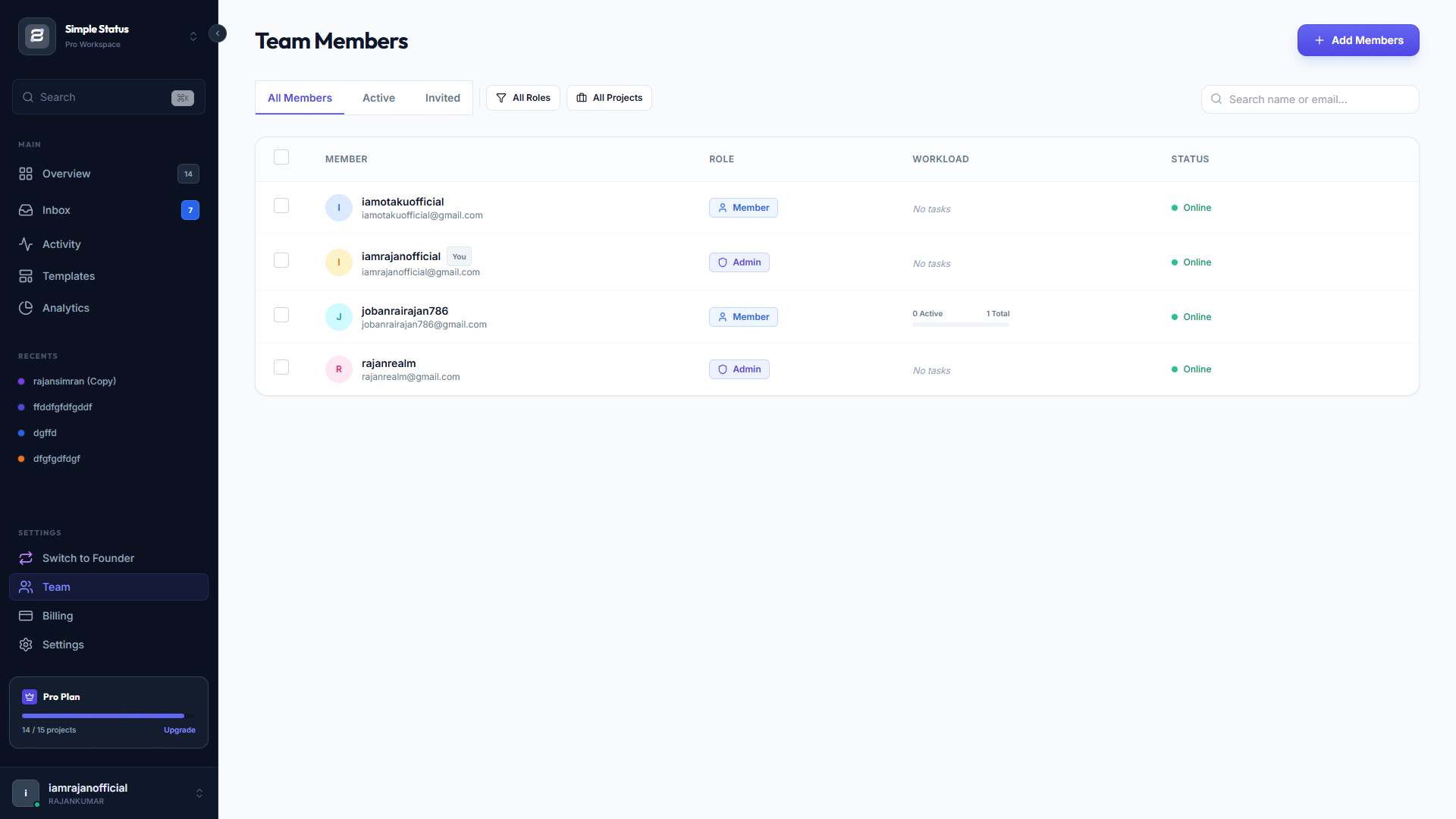Image resolution: width=1456 pixels, height=819 pixels.
Task: Click the Billing card icon
Action: [26, 616]
